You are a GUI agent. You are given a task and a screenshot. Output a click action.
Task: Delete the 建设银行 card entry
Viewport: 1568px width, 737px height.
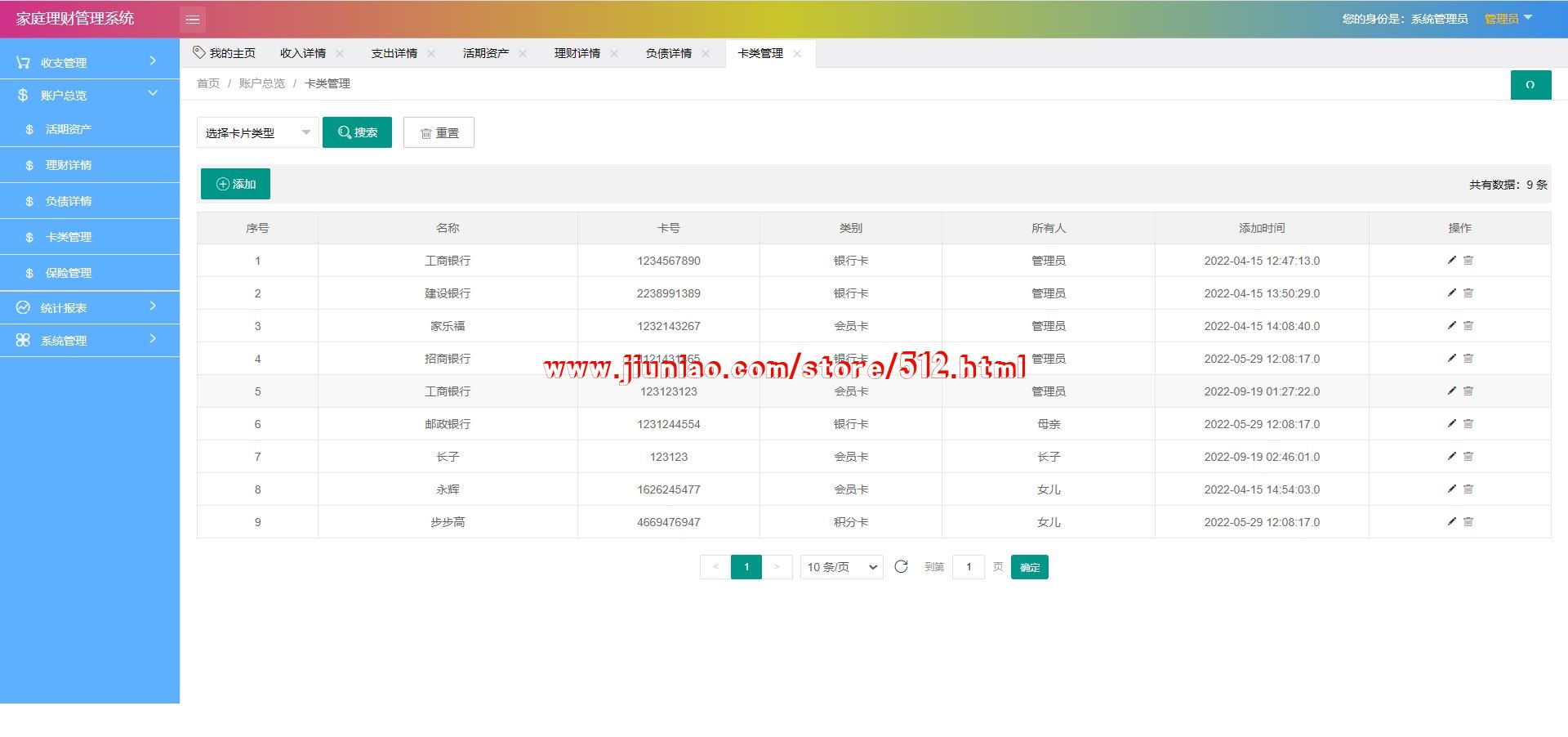[x=1468, y=293]
